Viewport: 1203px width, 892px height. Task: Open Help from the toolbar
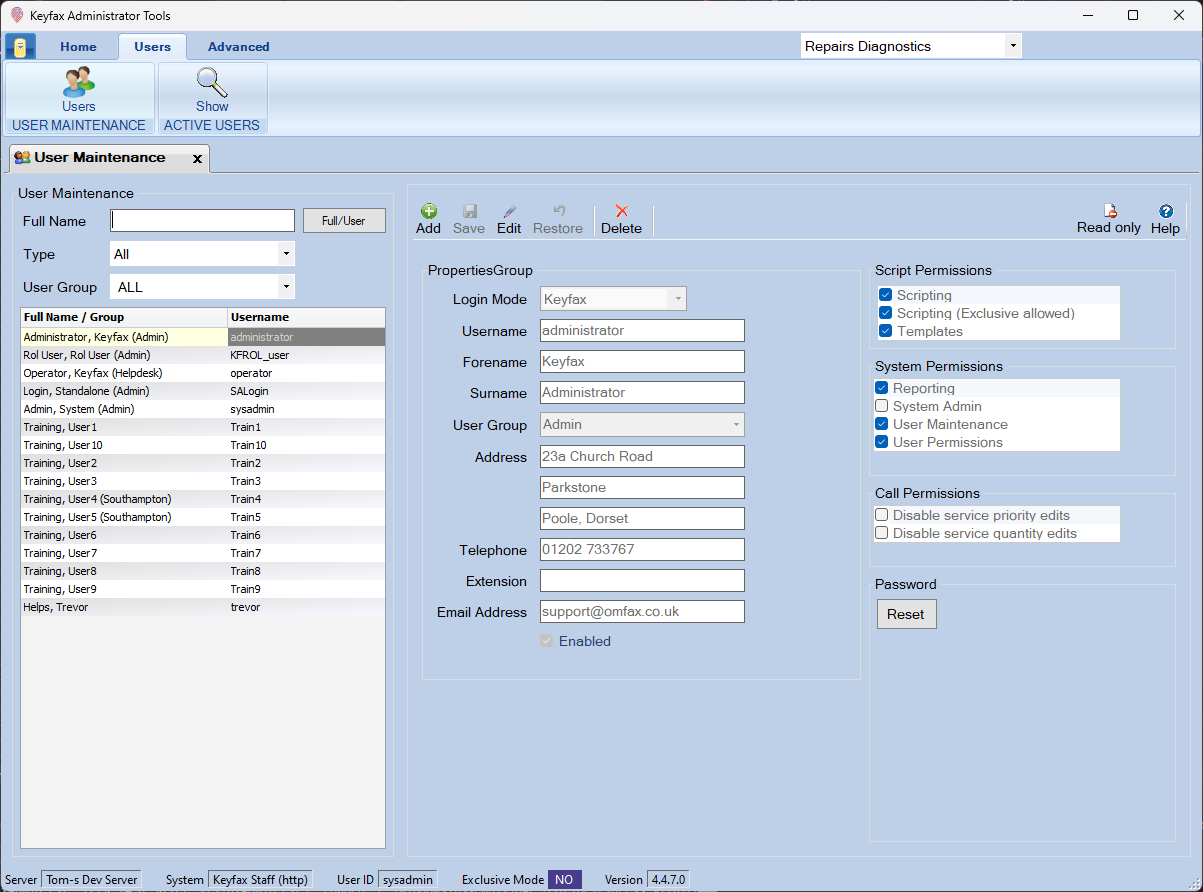(x=1165, y=211)
